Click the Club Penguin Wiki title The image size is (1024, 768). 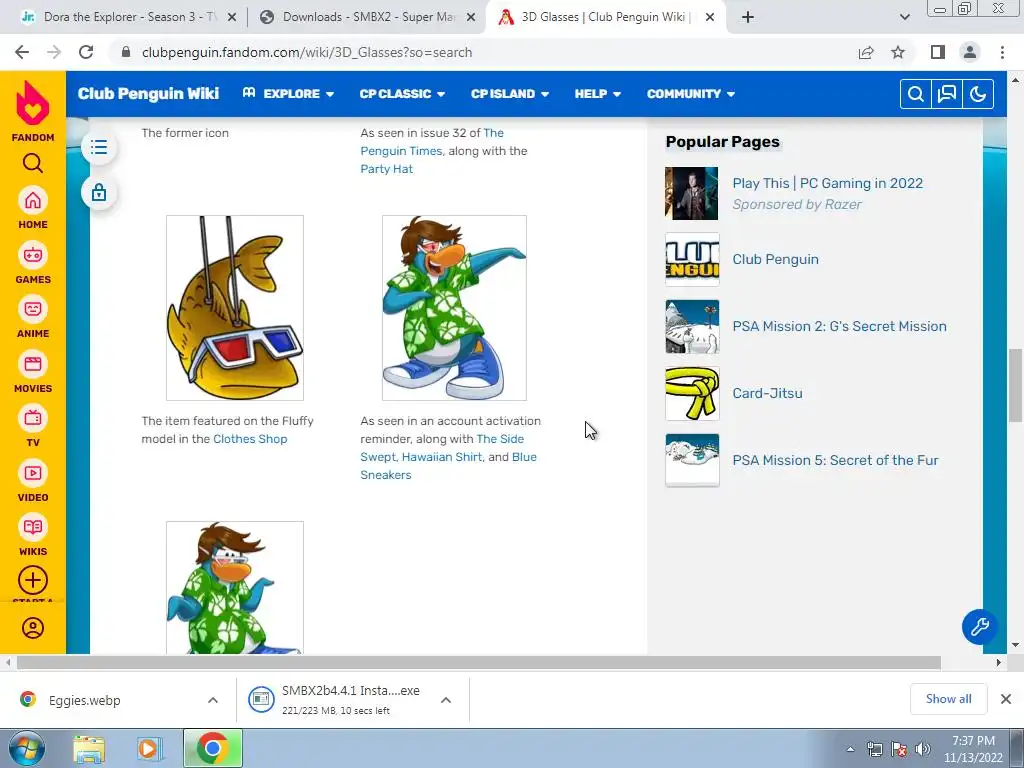pyautogui.click(x=148, y=94)
